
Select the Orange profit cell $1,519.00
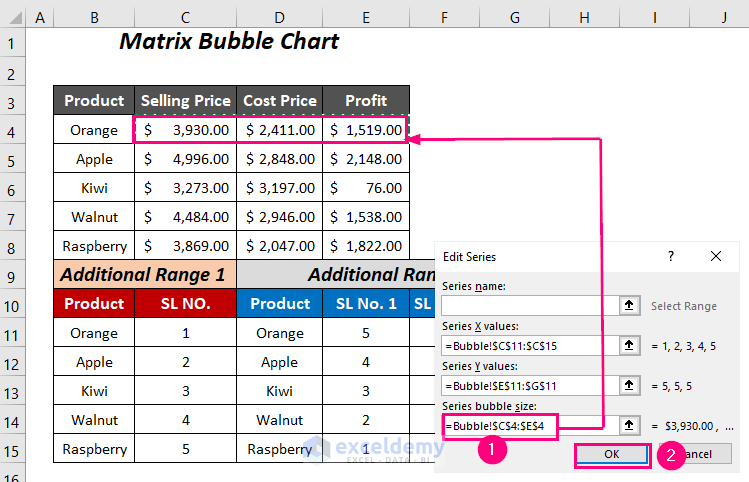click(365, 130)
